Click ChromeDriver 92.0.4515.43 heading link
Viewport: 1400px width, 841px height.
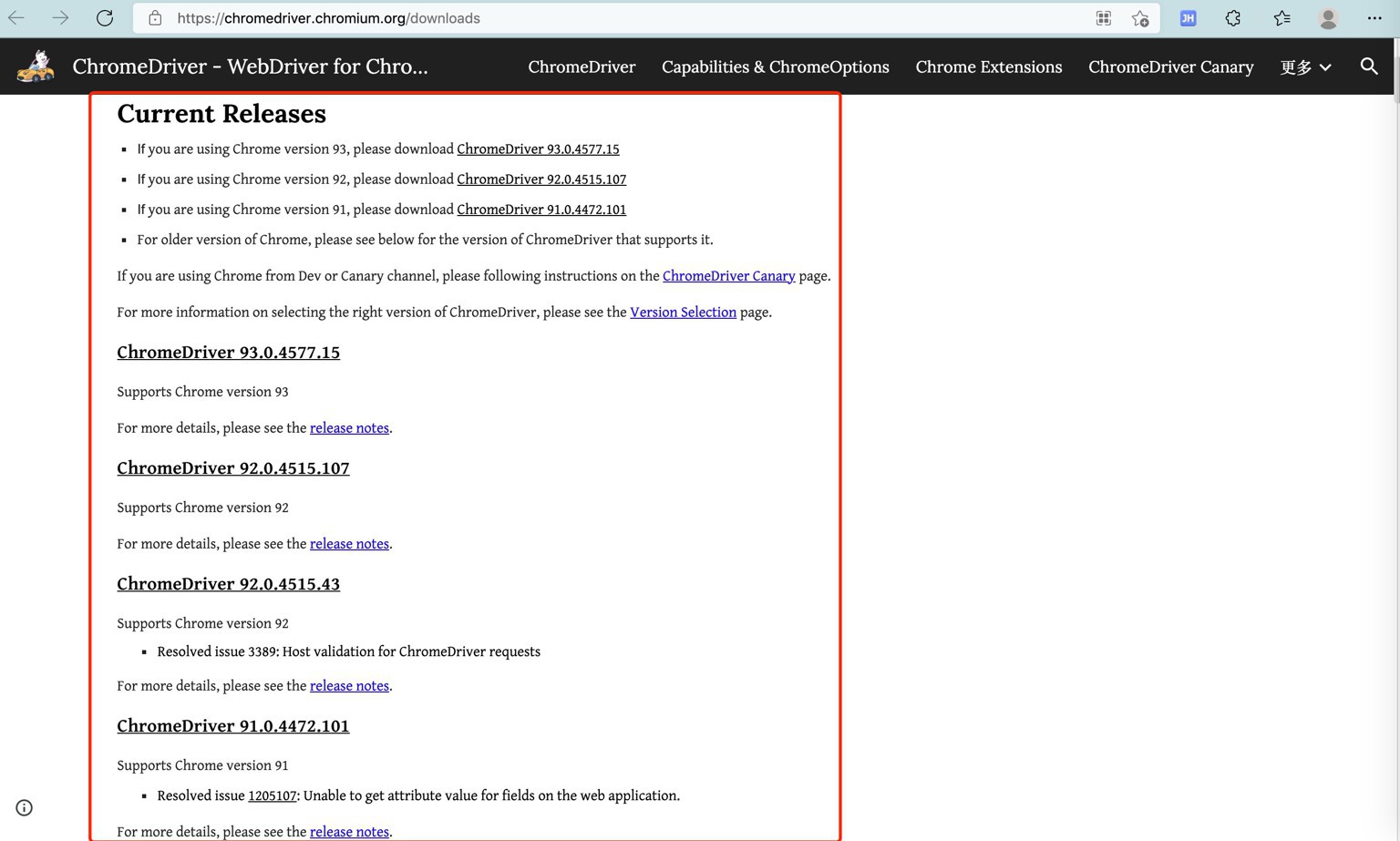[228, 584]
